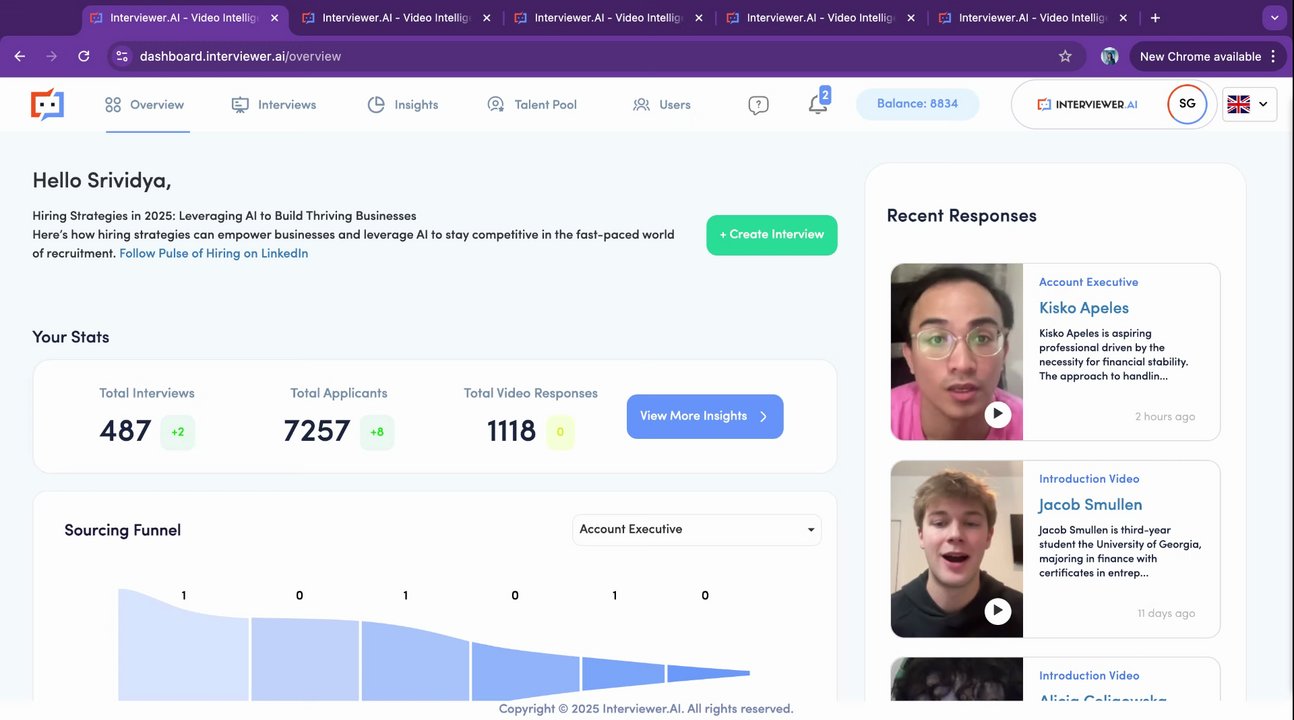Open a new browser tab

(x=1155, y=18)
